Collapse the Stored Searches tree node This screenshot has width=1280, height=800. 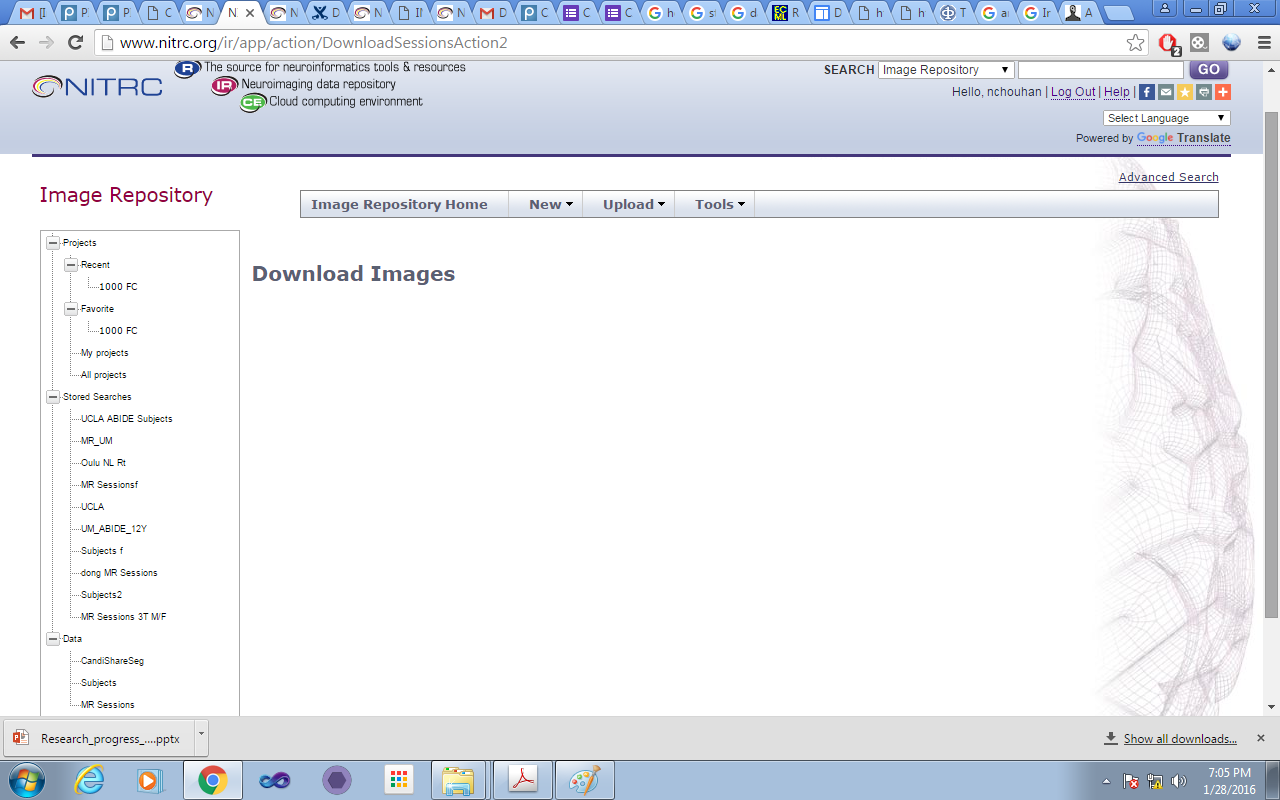[x=53, y=397]
